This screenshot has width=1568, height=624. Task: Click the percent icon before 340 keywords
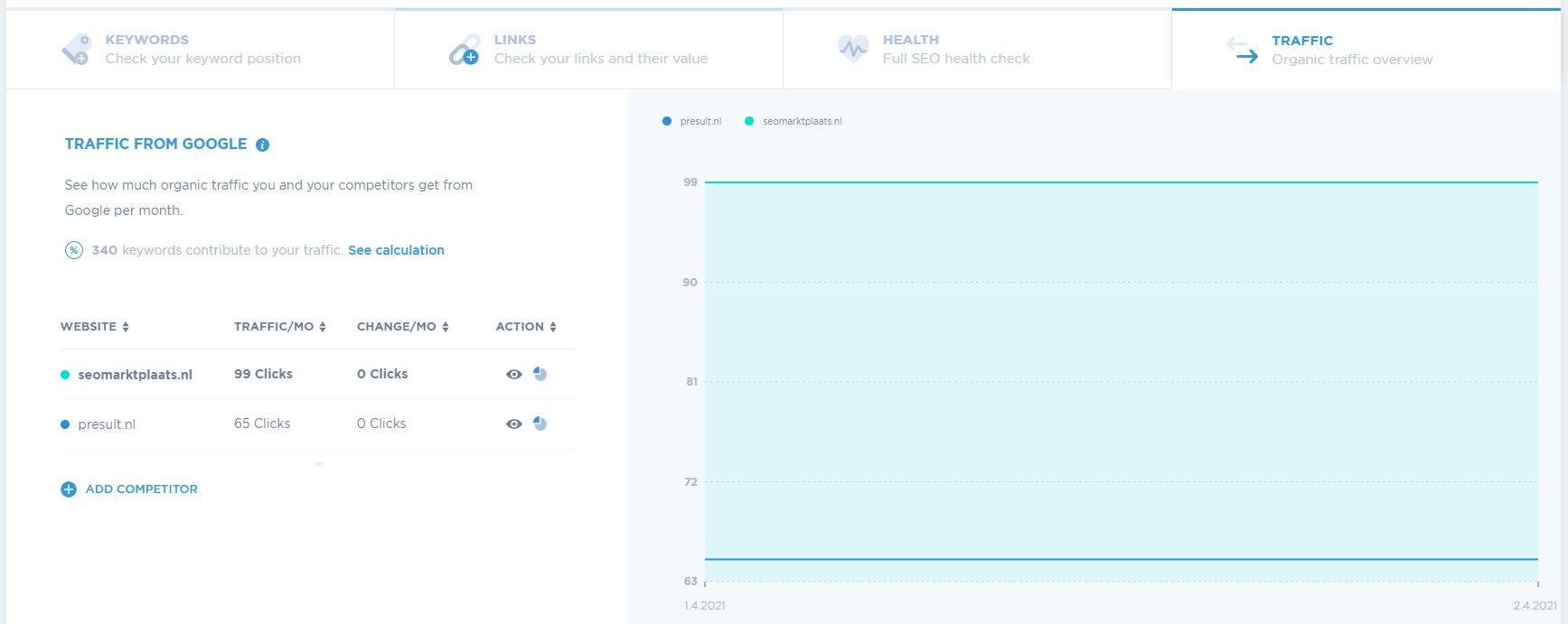tap(74, 250)
